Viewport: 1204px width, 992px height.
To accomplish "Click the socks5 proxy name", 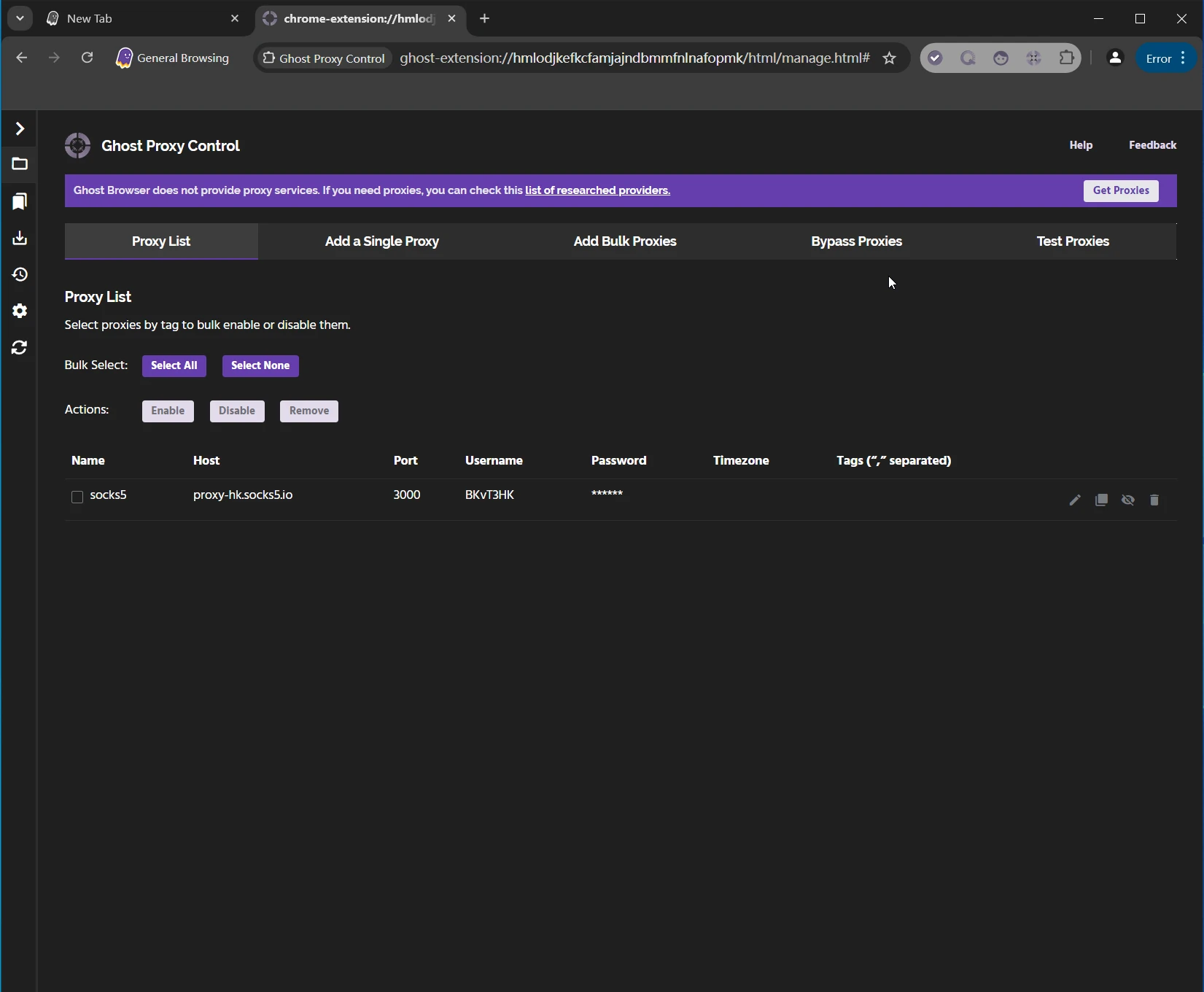I will [x=109, y=495].
